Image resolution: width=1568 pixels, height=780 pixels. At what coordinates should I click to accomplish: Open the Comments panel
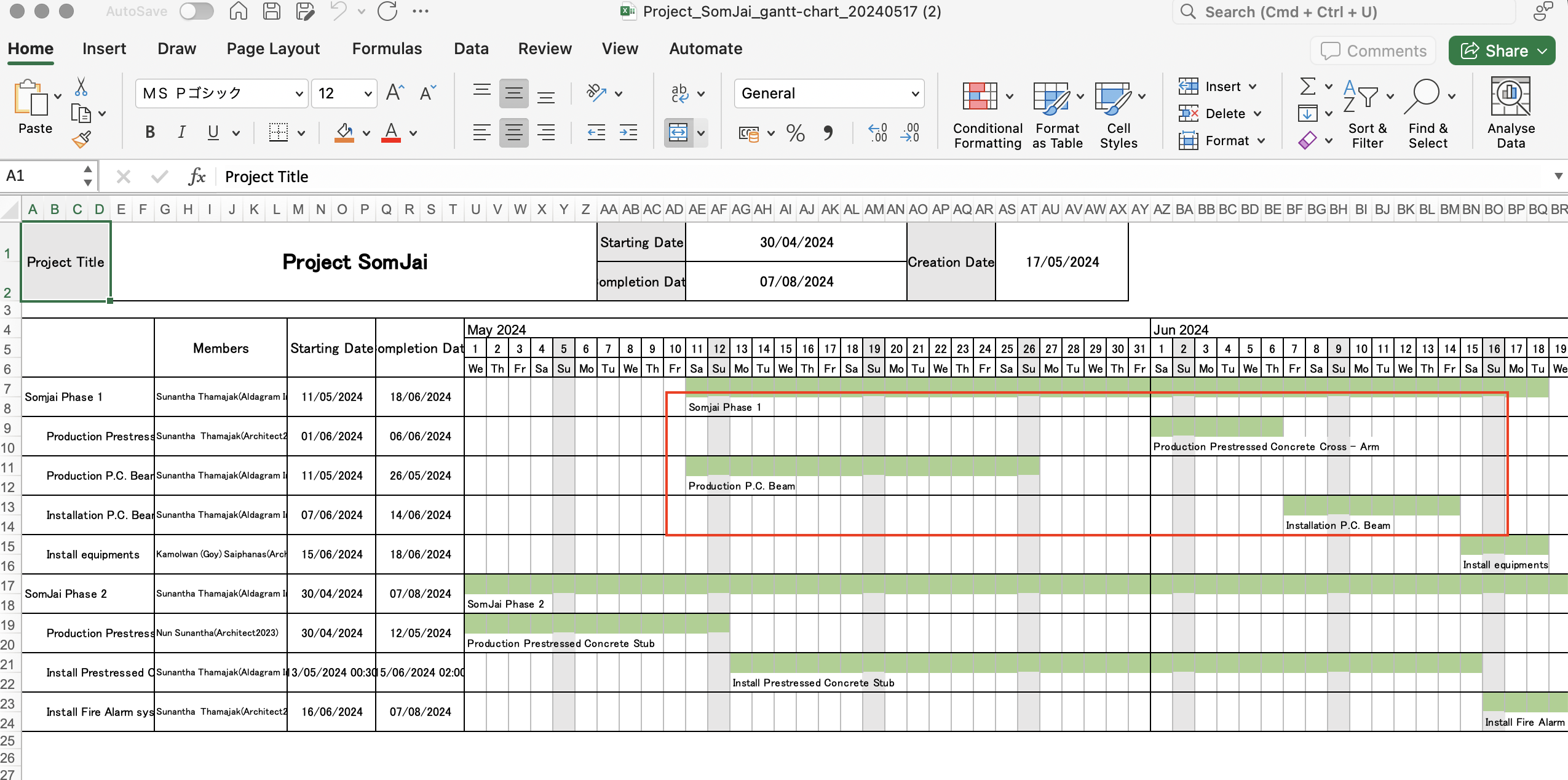pos(1372,50)
